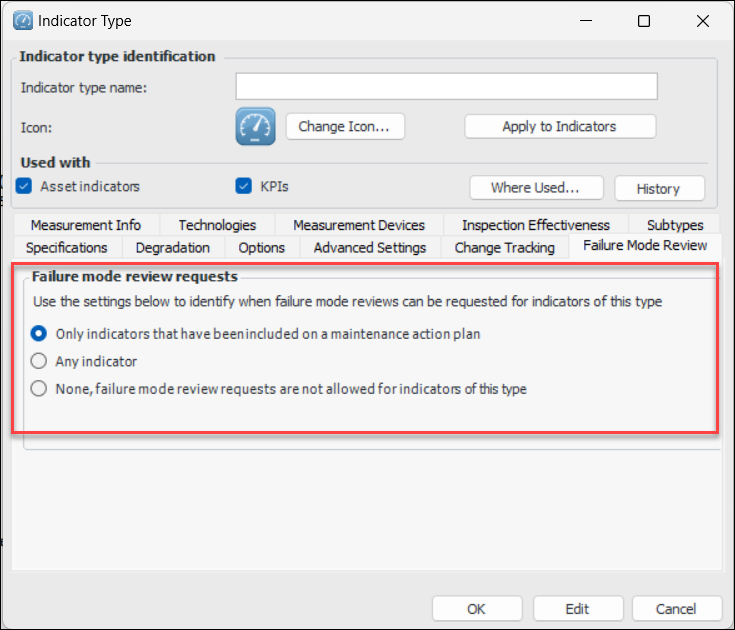Toggle the Asset indicators checkbox

coord(24,186)
